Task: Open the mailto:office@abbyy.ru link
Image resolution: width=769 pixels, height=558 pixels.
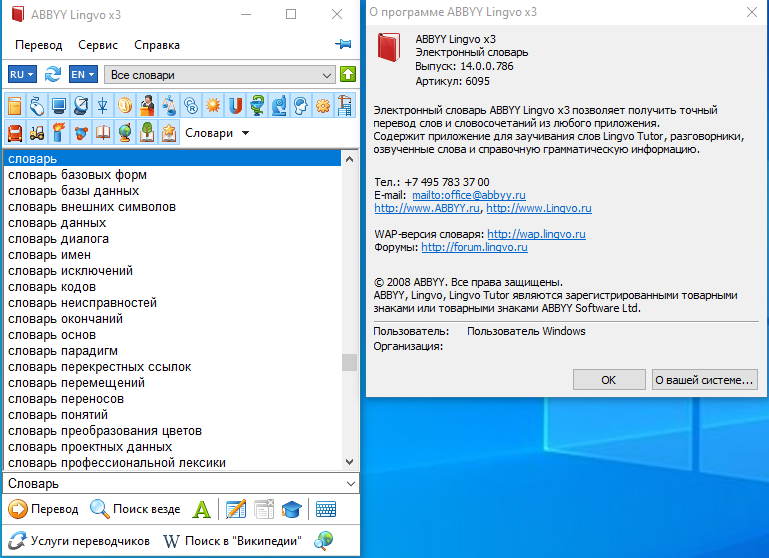Action: pyautogui.click(x=469, y=195)
